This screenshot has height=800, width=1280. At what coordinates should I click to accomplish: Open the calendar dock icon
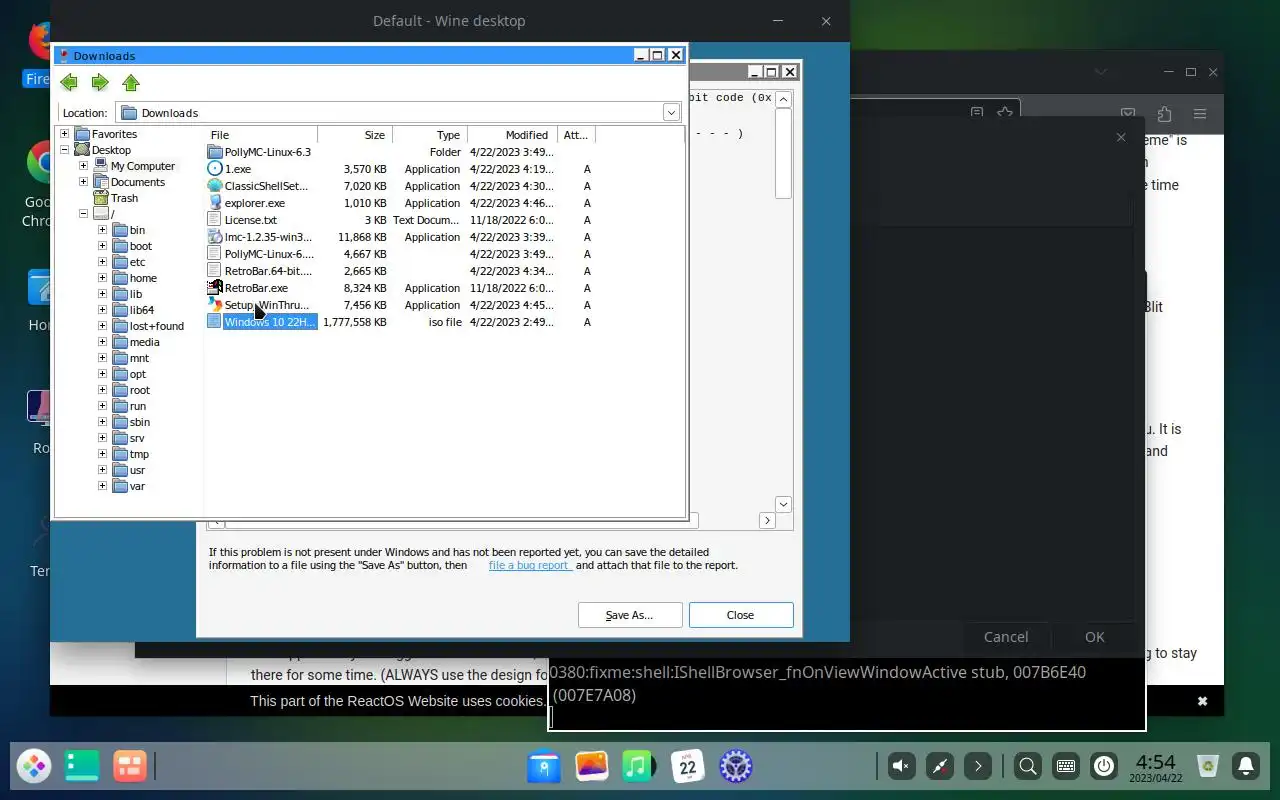[688, 767]
